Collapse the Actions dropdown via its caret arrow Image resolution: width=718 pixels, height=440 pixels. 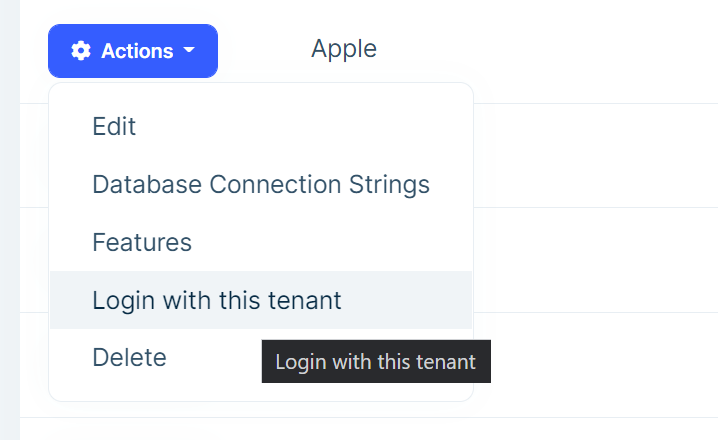click(x=189, y=51)
